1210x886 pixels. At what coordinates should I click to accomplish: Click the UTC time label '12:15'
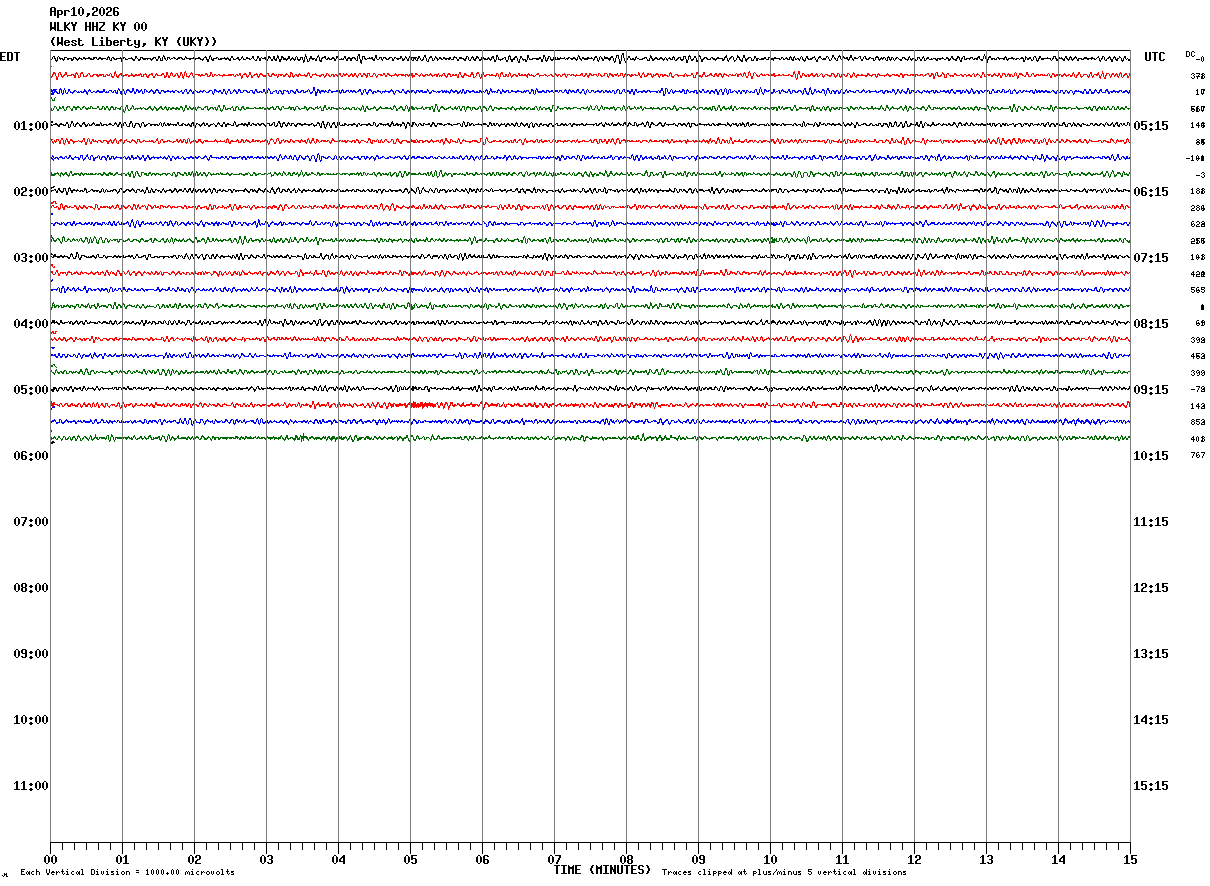click(1151, 588)
